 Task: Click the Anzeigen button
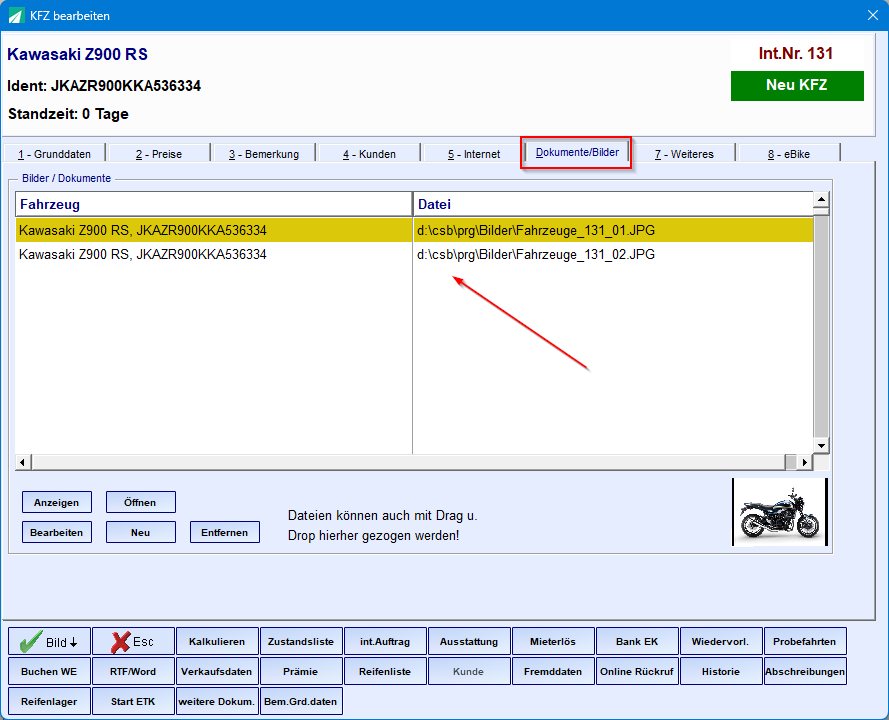coord(57,502)
